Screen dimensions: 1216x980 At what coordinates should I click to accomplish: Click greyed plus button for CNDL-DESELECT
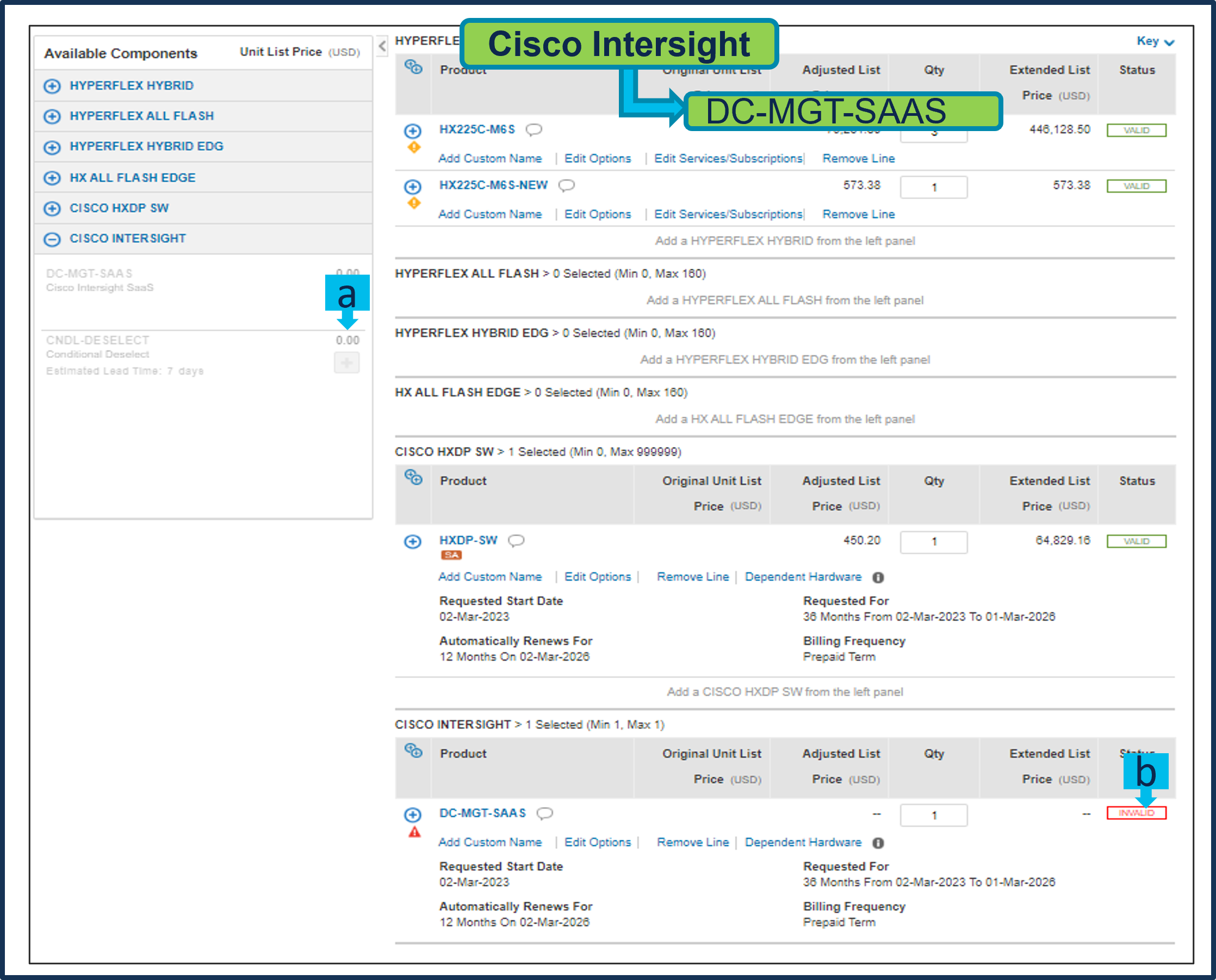346,362
